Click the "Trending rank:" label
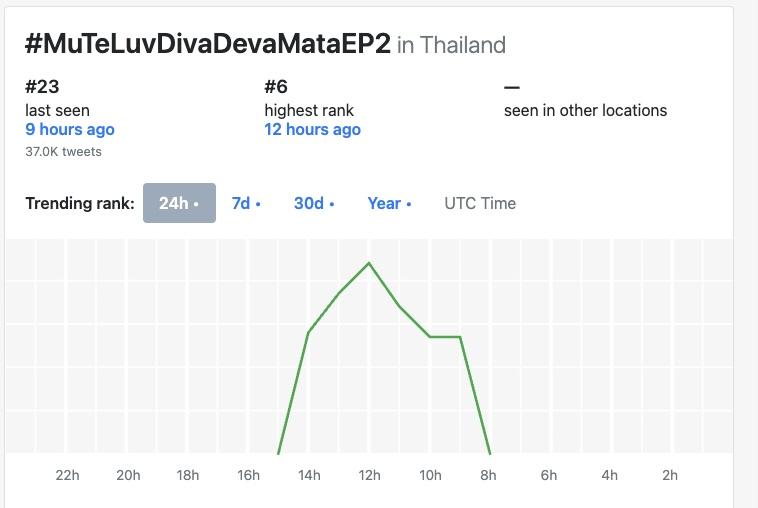The image size is (758, 508). pos(80,203)
